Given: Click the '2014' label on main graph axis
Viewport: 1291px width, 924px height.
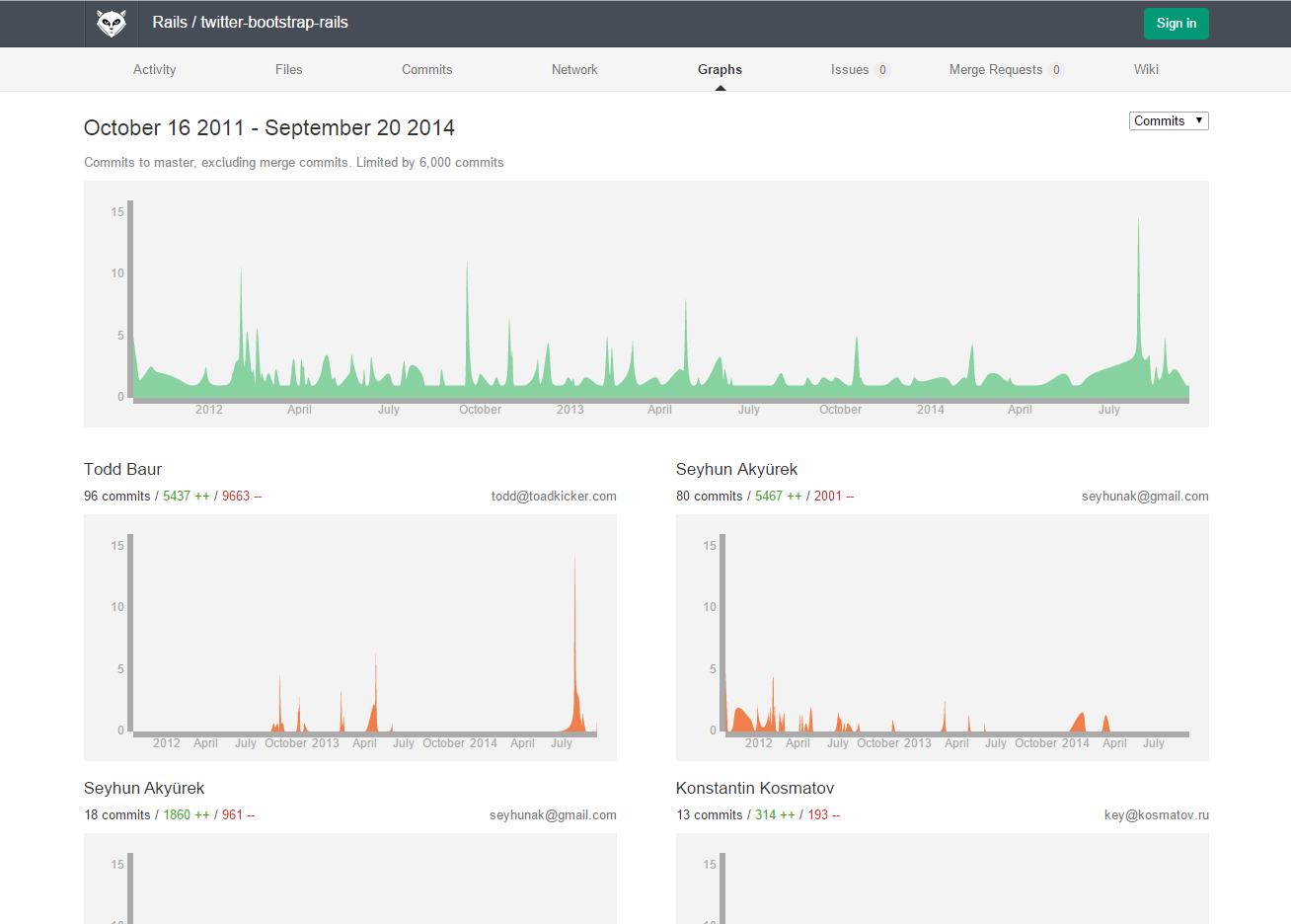Looking at the screenshot, I should (930, 410).
